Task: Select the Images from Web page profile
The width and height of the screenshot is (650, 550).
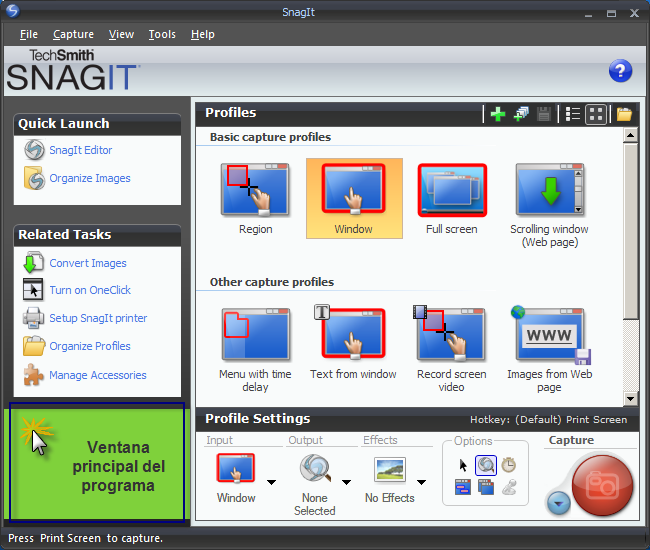Action: tap(550, 350)
